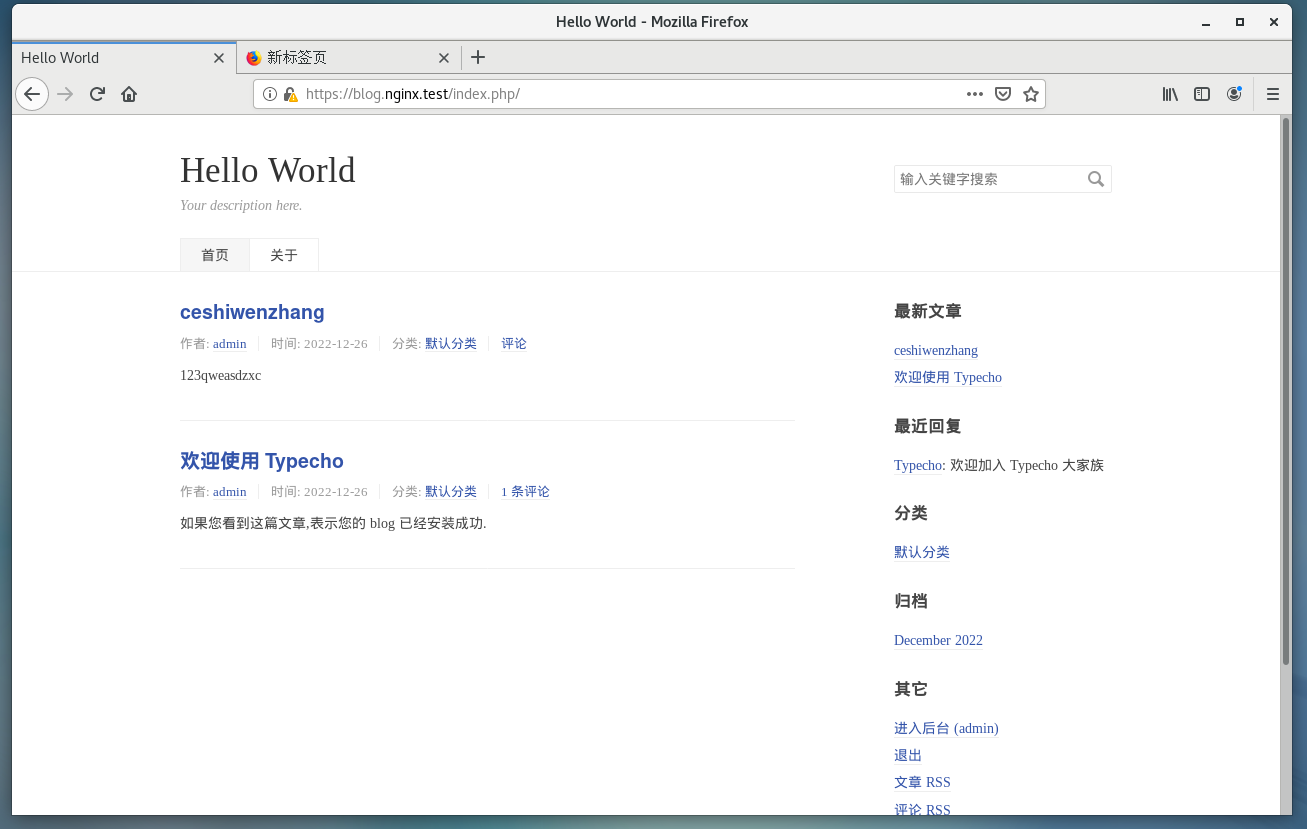Click the 最新文章 sidebar heading

(928, 312)
